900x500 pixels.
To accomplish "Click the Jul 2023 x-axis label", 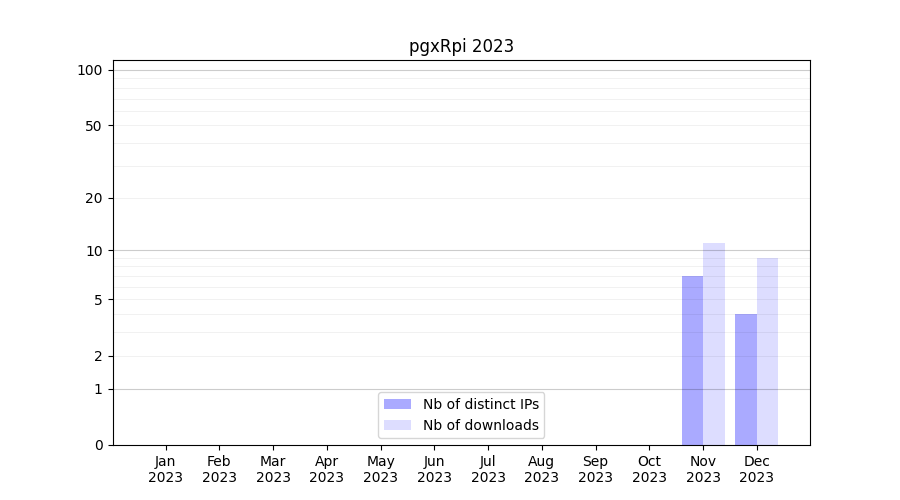I will [488, 469].
